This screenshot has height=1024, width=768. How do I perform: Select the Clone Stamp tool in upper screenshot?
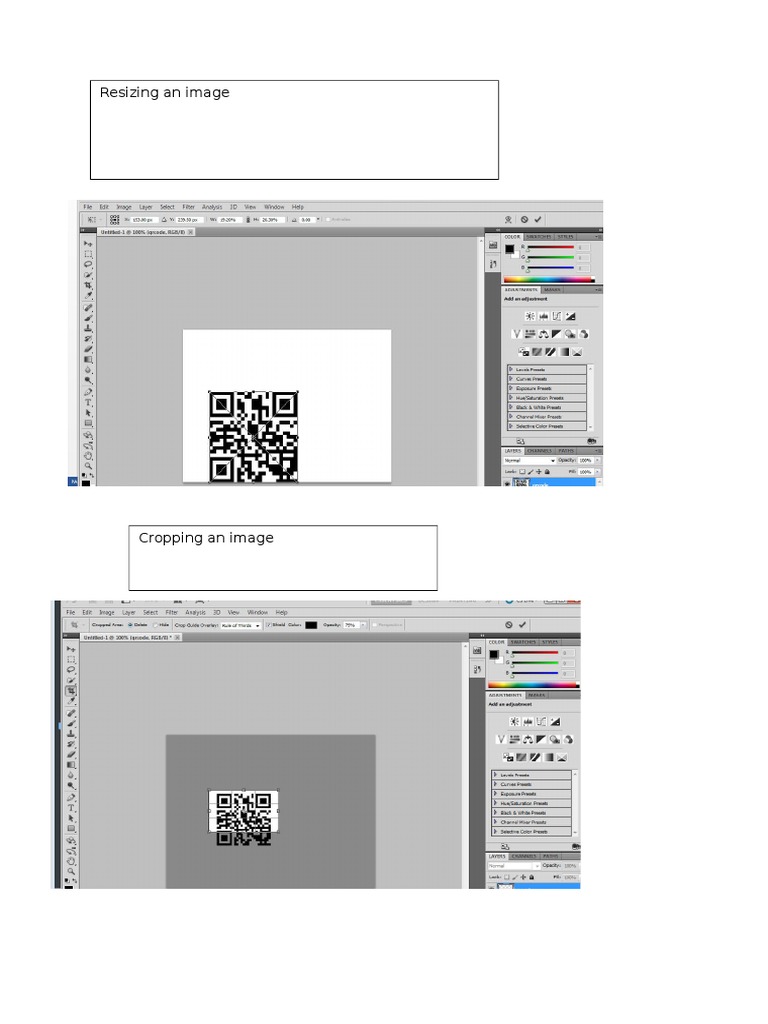pyautogui.click(x=88, y=328)
